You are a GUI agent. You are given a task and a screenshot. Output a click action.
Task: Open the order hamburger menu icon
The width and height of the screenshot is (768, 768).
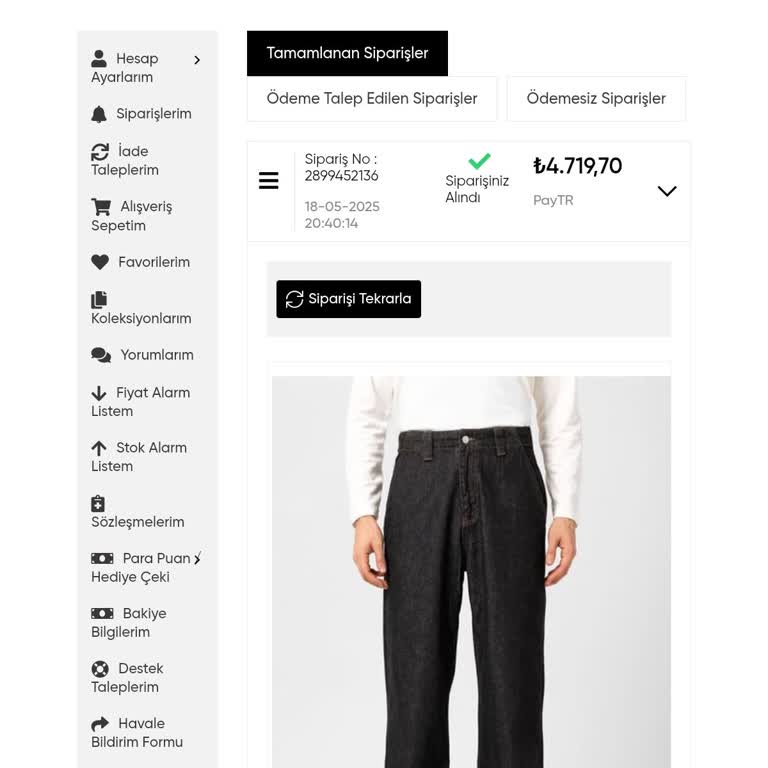click(x=269, y=181)
